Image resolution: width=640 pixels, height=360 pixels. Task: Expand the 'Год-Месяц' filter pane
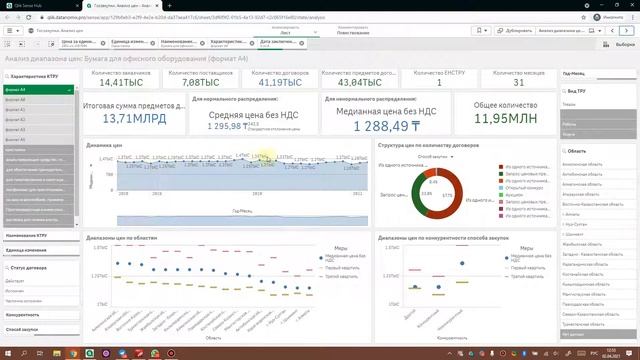click(598, 74)
